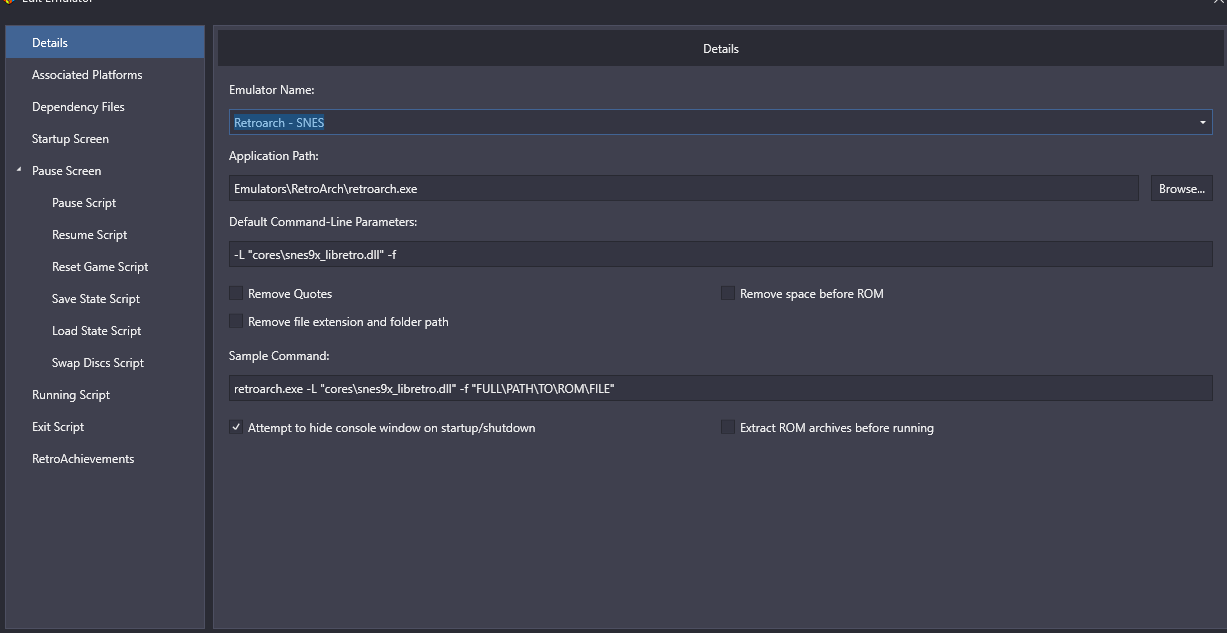1227x633 pixels.
Task: Select the Save State Script item
Action: tap(96, 299)
